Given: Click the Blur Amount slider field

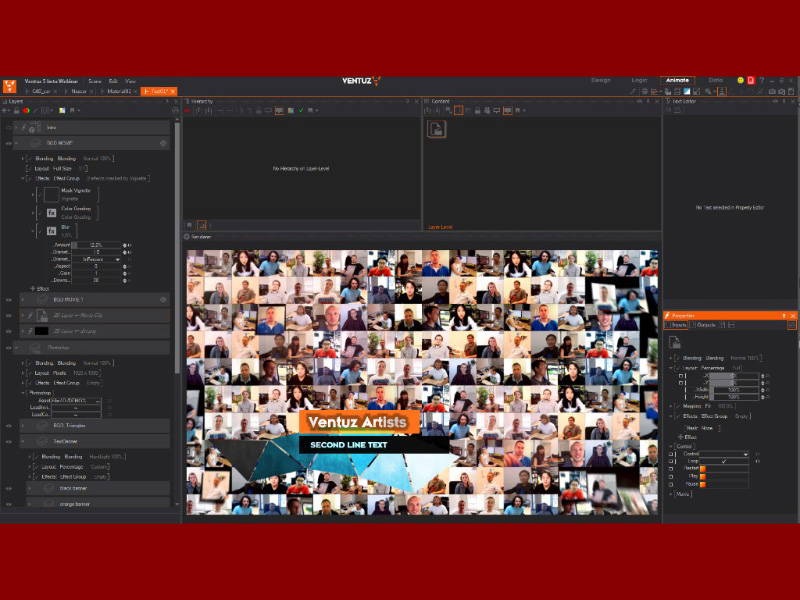Looking at the screenshot, I should click(96, 245).
